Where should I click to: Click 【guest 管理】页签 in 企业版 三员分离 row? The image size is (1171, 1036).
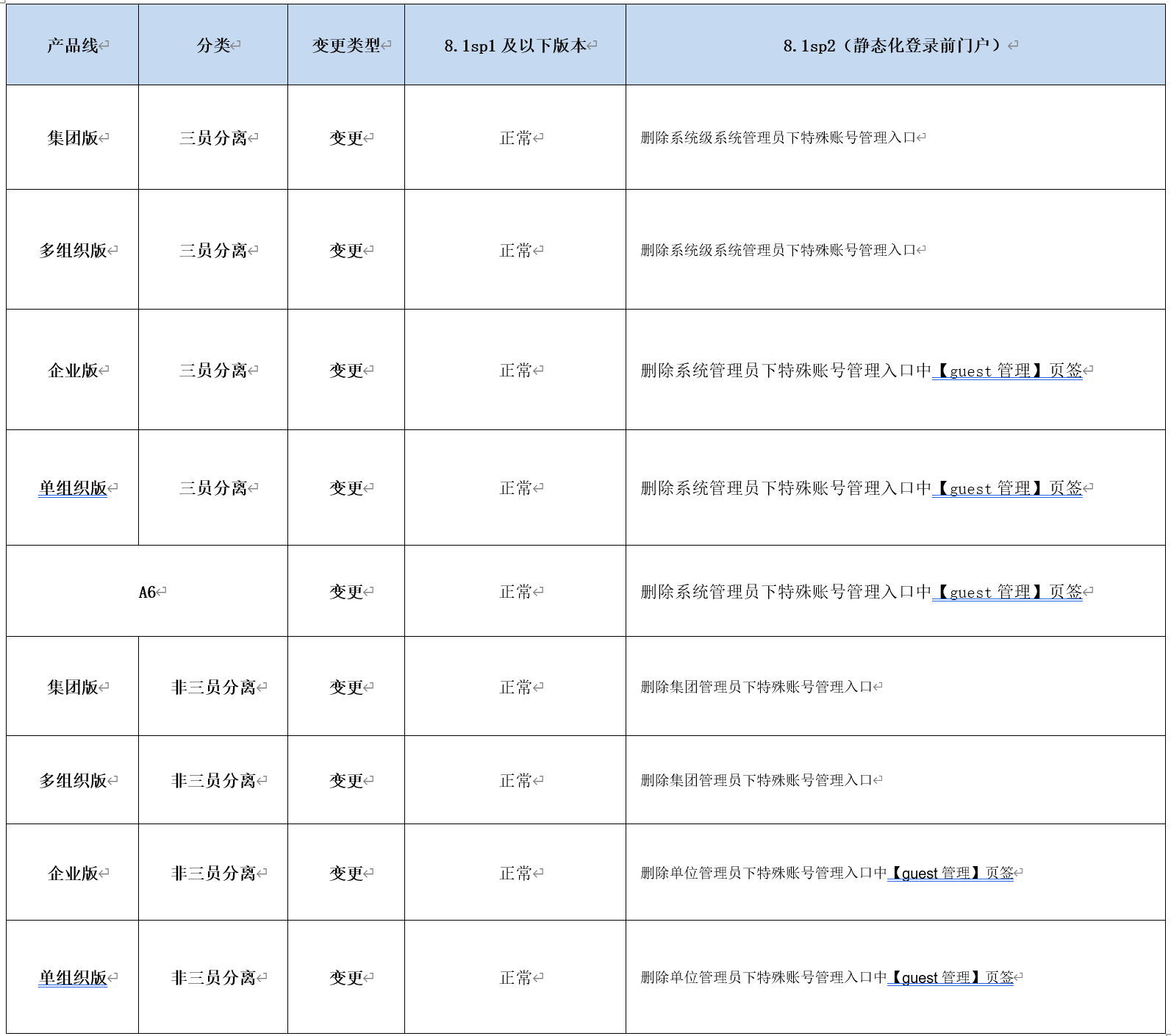point(1007,371)
